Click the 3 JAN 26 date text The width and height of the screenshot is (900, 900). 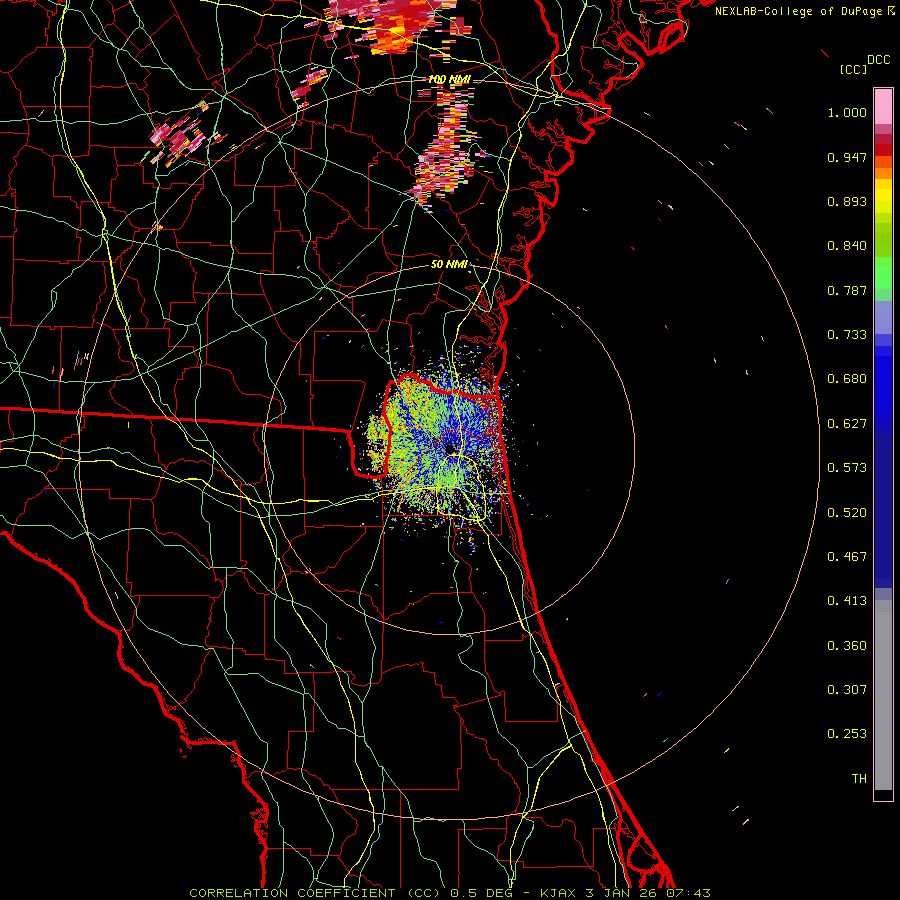pos(620,893)
